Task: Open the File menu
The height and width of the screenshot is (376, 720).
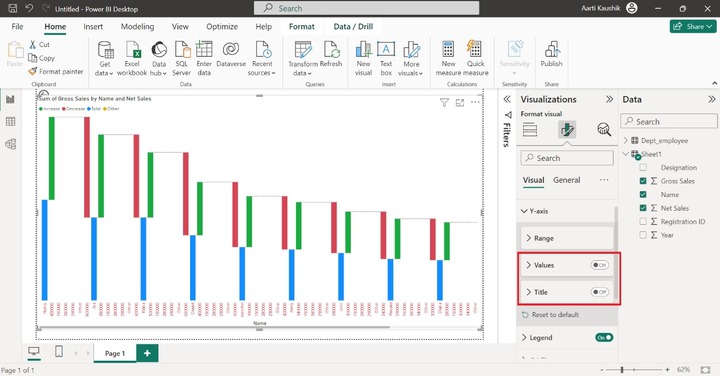Action: point(17,27)
